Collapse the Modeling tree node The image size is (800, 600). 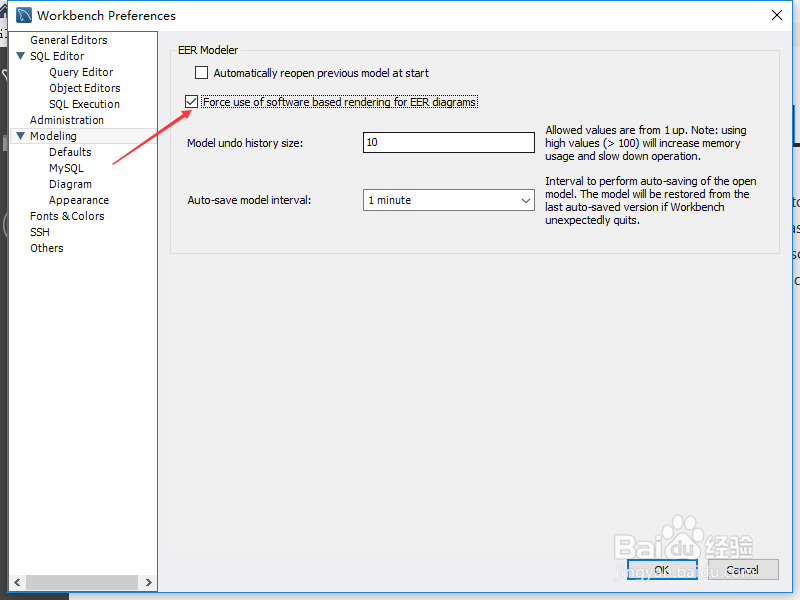(x=20, y=136)
